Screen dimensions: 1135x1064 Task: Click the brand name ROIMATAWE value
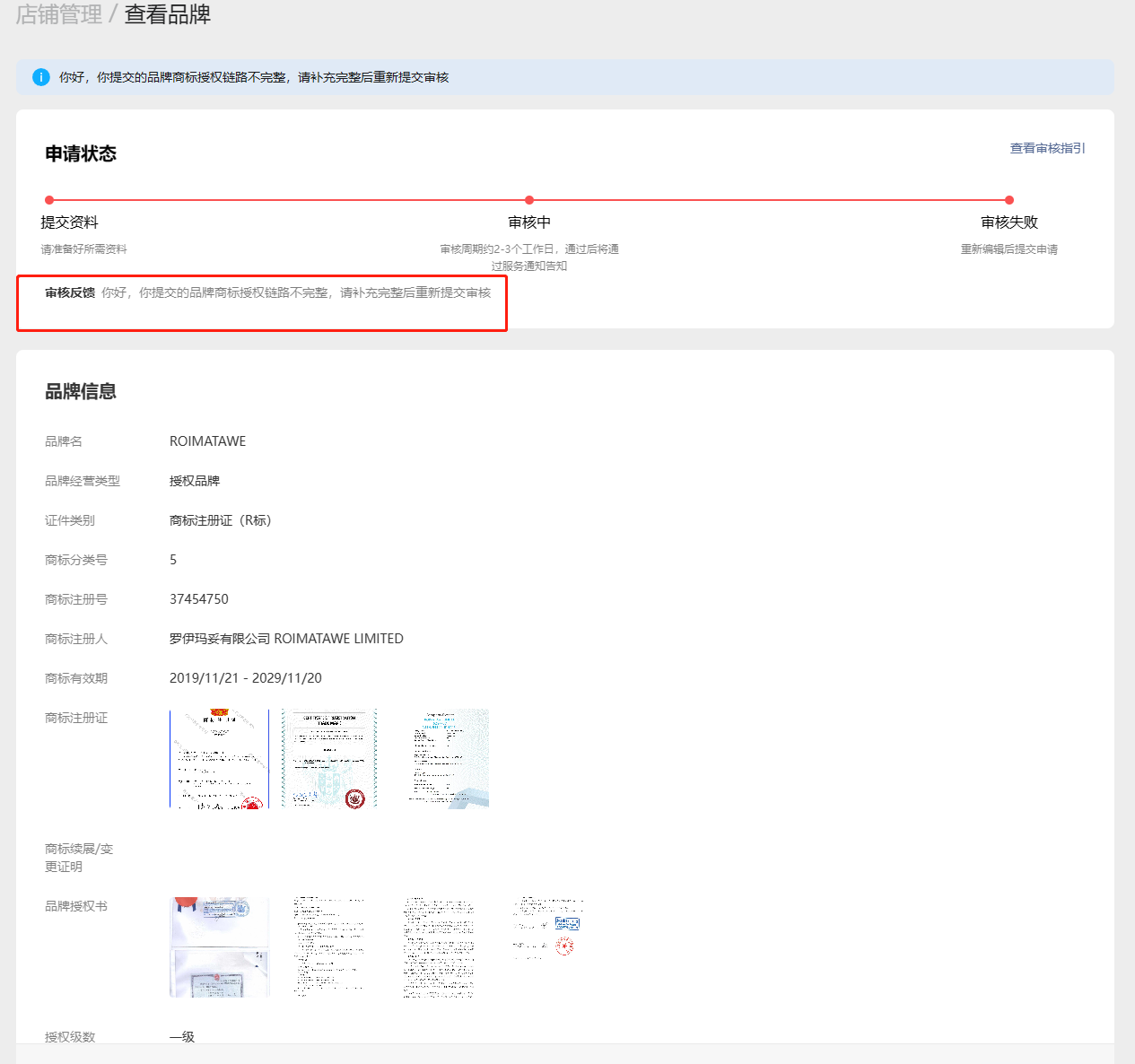coord(207,441)
